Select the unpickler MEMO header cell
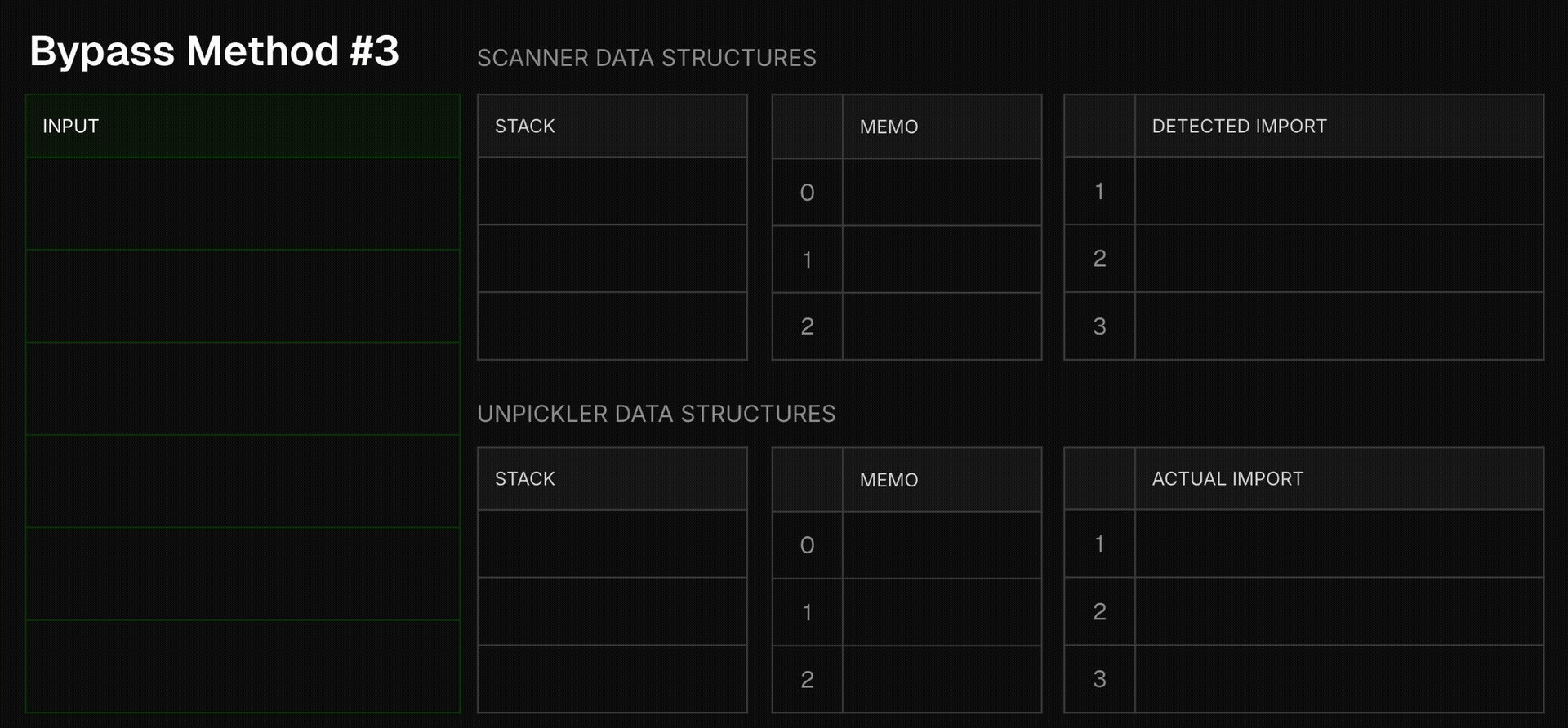The height and width of the screenshot is (728, 1568). [x=942, y=479]
